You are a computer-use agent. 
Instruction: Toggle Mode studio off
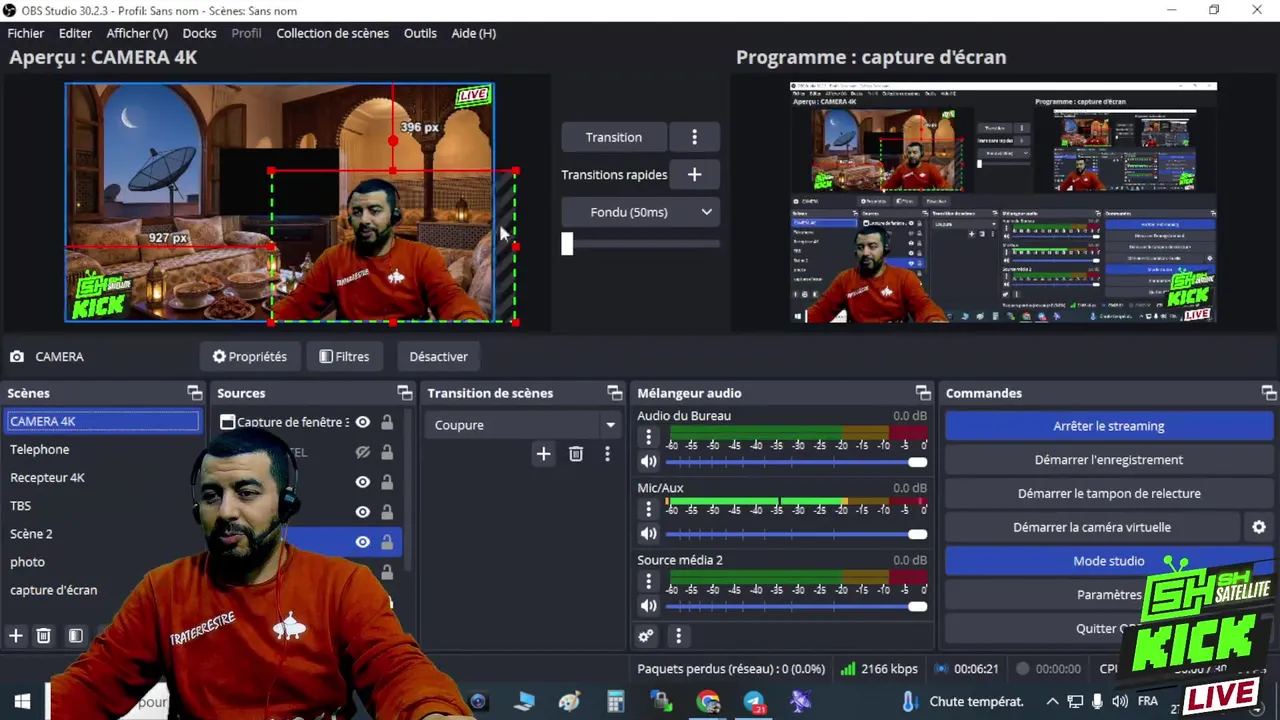coord(1108,561)
